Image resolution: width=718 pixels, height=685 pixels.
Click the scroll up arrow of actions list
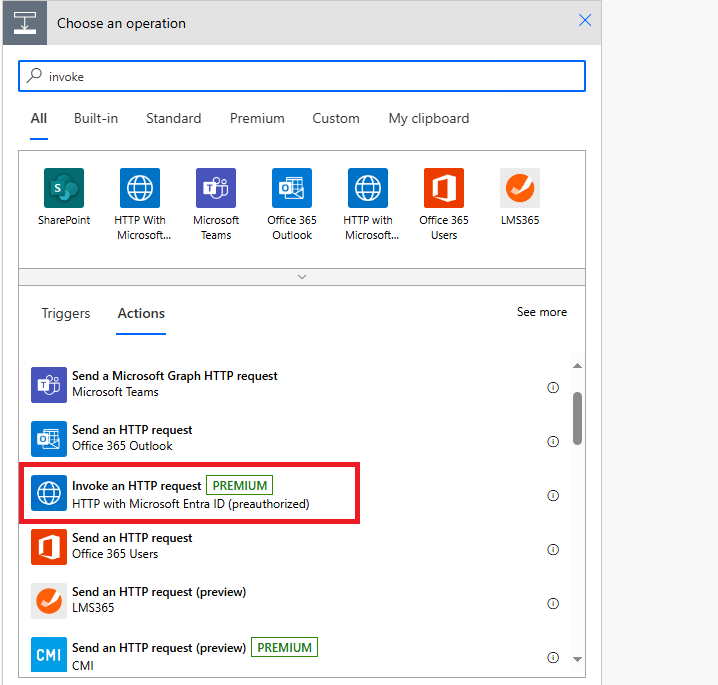pos(577,365)
